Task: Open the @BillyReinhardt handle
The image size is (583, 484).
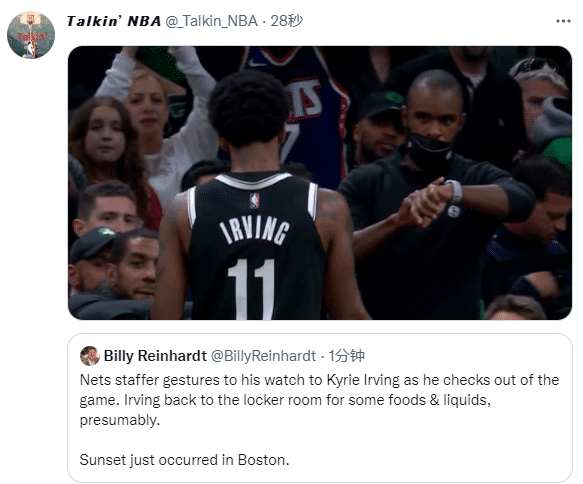Action: pyautogui.click(x=263, y=356)
